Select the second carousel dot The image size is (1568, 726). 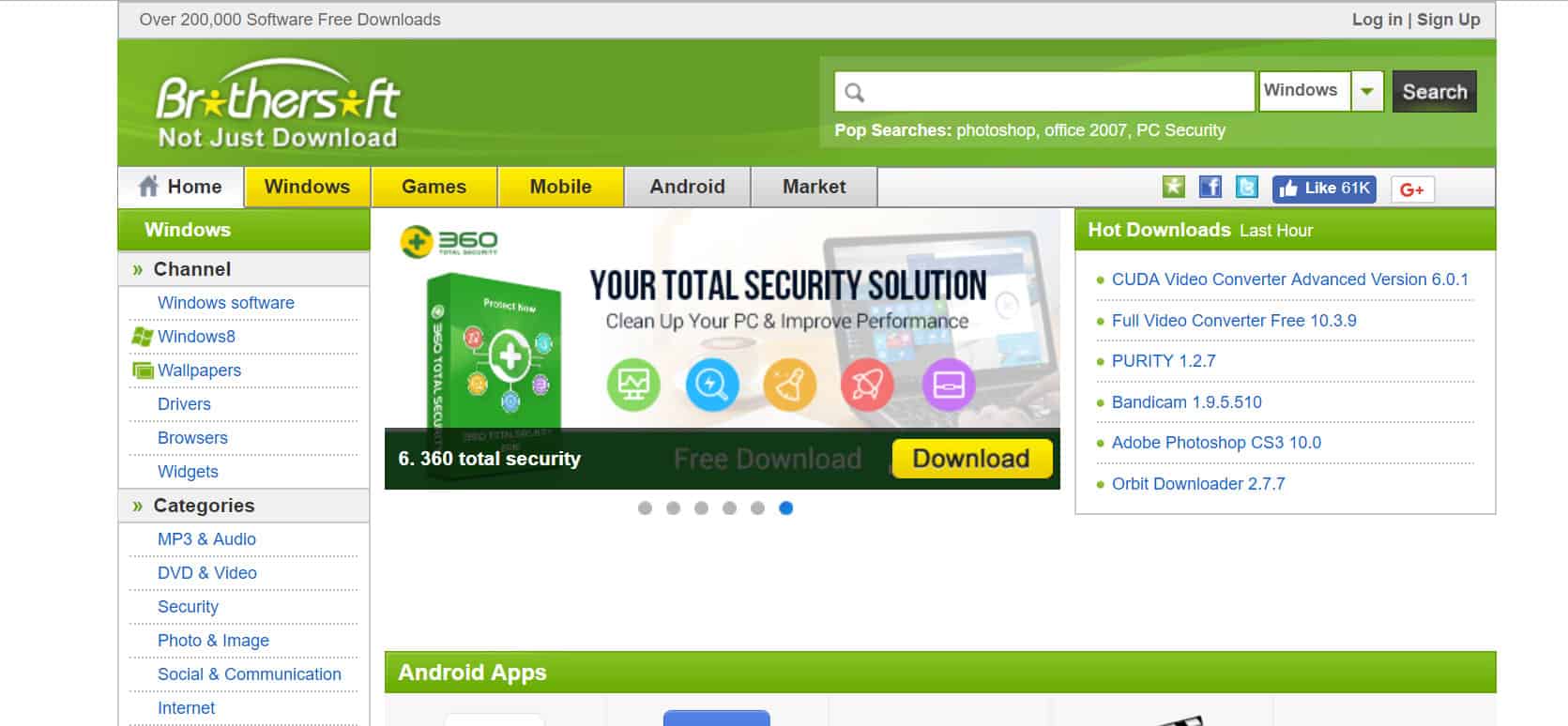(x=673, y=508)
